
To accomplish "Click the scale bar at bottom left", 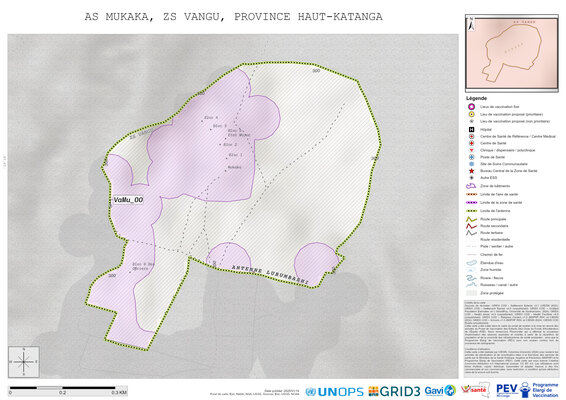I will pyautogui.click(x=68, y=390).
